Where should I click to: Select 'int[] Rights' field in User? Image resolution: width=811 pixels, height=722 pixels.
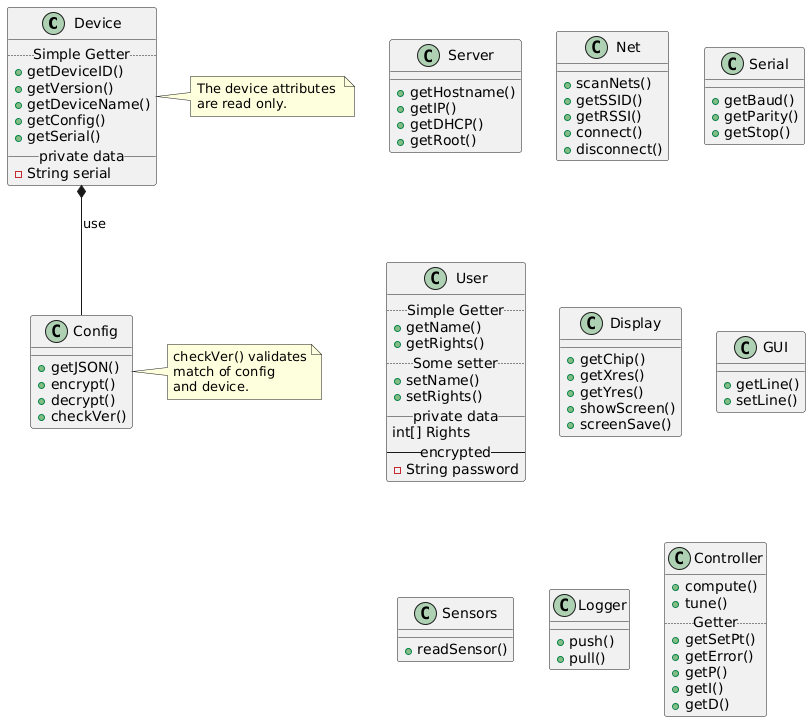pyautogui.click(x=431, y=432)
